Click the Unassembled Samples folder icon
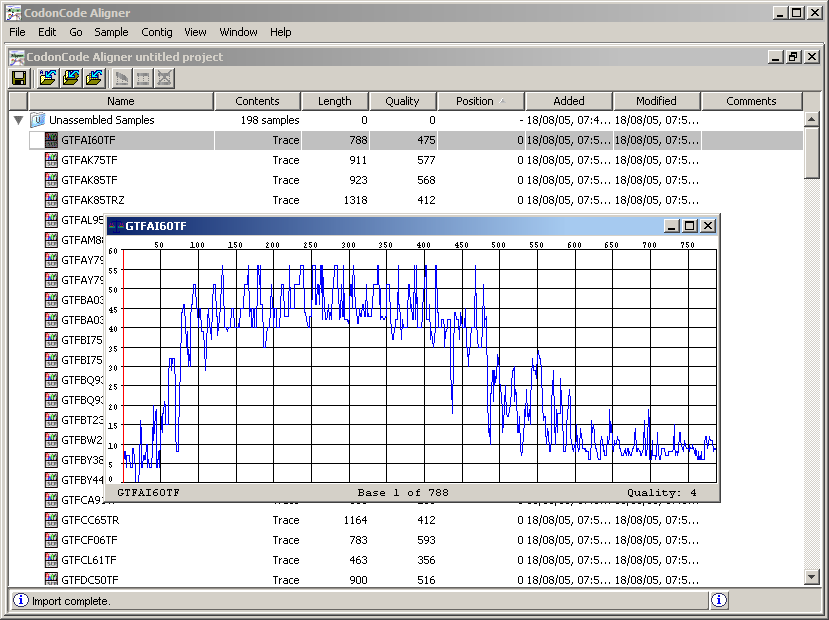 click(x=37, y=120)
